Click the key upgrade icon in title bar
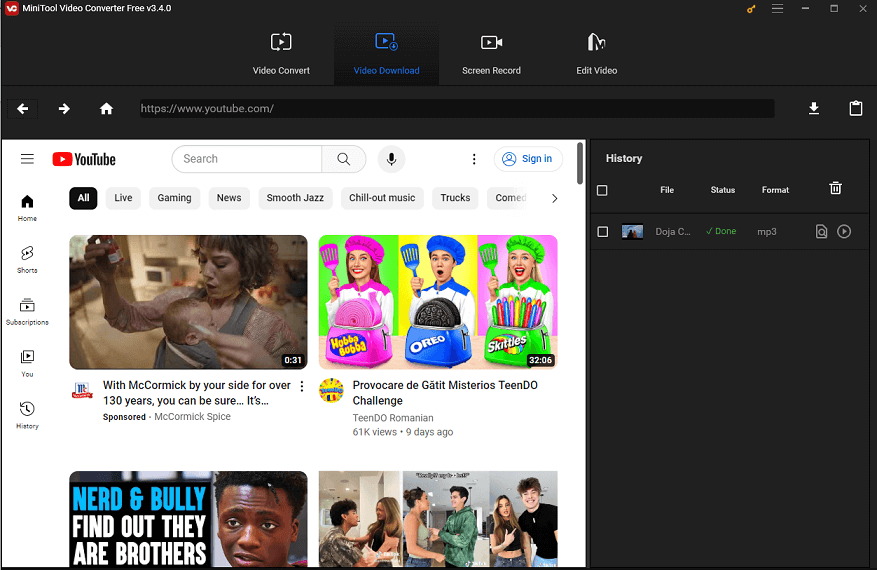The image size is (877, 570). tap(751, 9)
